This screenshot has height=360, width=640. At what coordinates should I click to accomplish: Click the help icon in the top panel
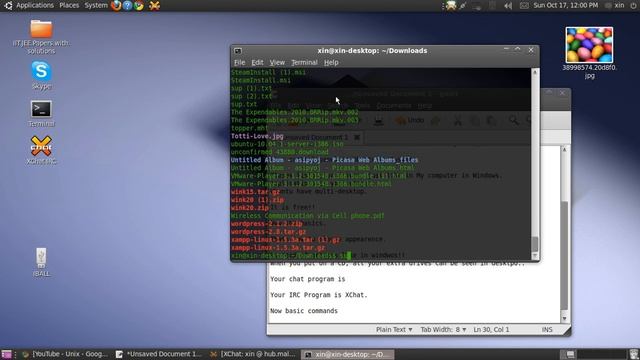click(127, 5)
